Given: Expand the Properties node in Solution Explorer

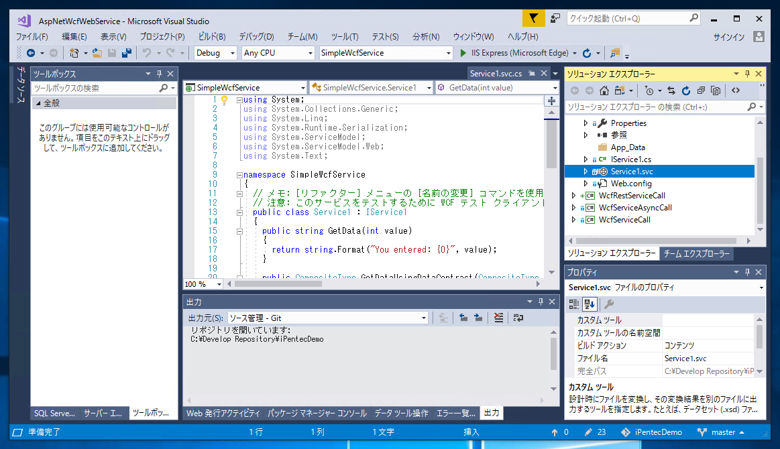Looking at the screenshot, I should pyautogui.click(x=585, y=123).
